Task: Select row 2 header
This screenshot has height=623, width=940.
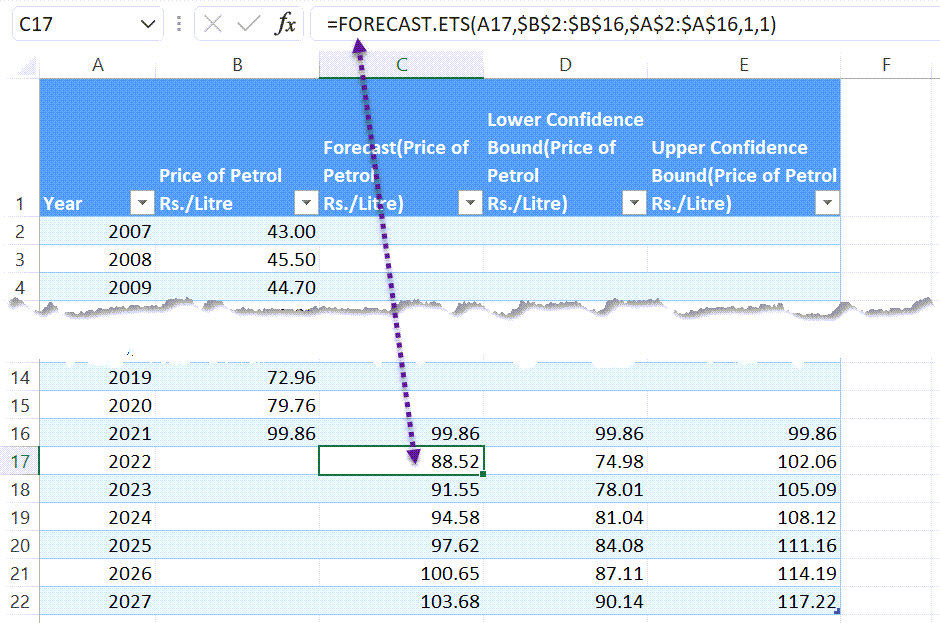Action: pos(20,231)
